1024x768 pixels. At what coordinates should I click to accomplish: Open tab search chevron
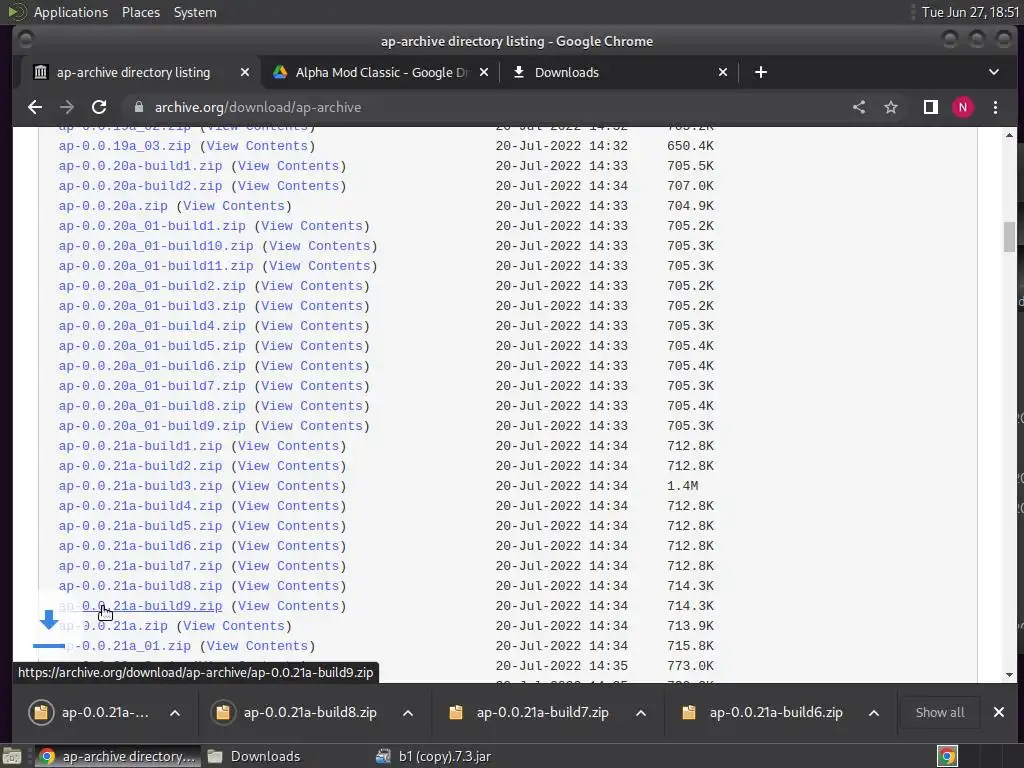994,72
